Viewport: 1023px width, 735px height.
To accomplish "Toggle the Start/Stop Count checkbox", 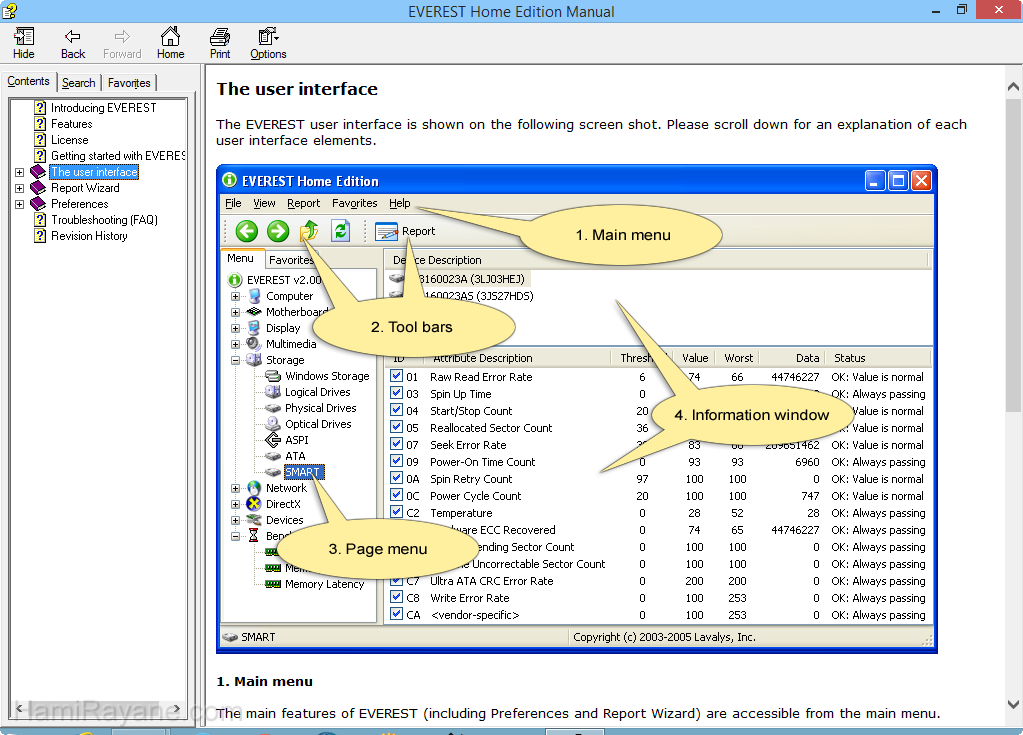I will click(396, 410).
